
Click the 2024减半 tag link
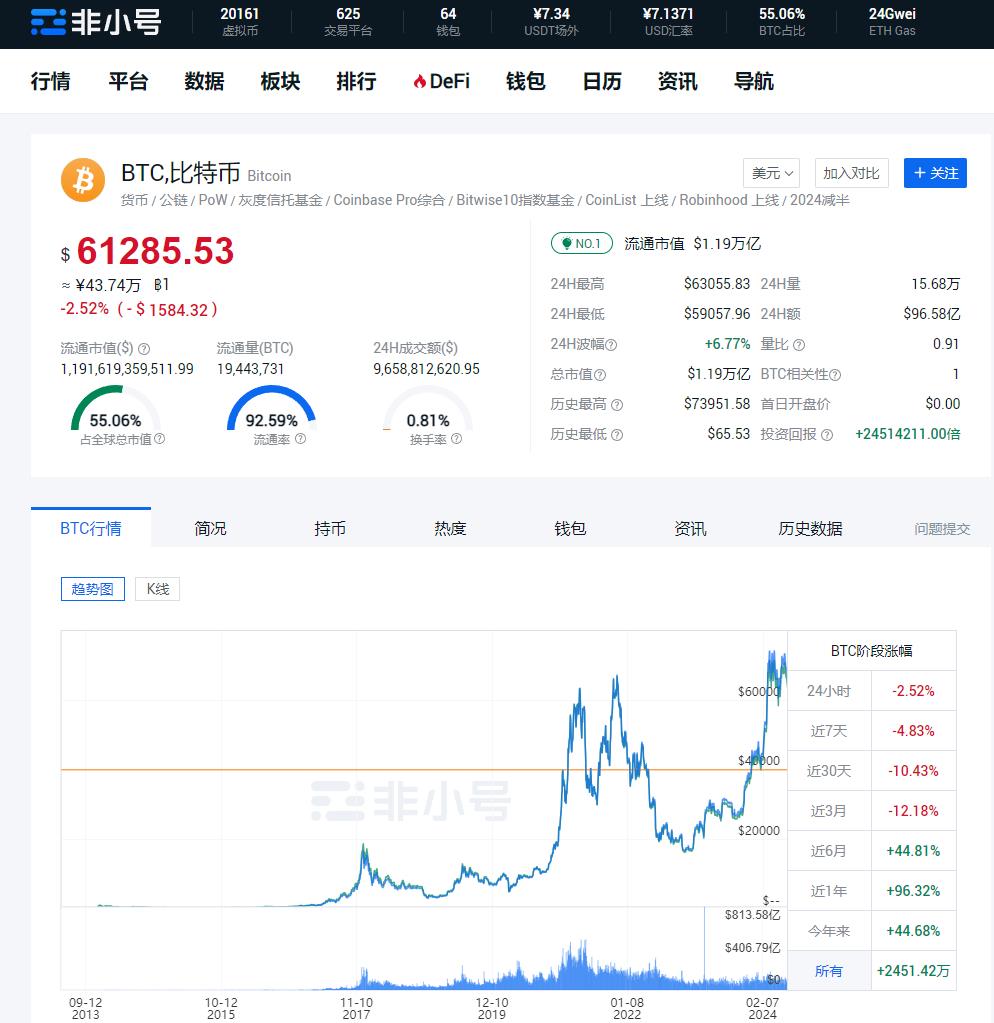tap(820, 200)
